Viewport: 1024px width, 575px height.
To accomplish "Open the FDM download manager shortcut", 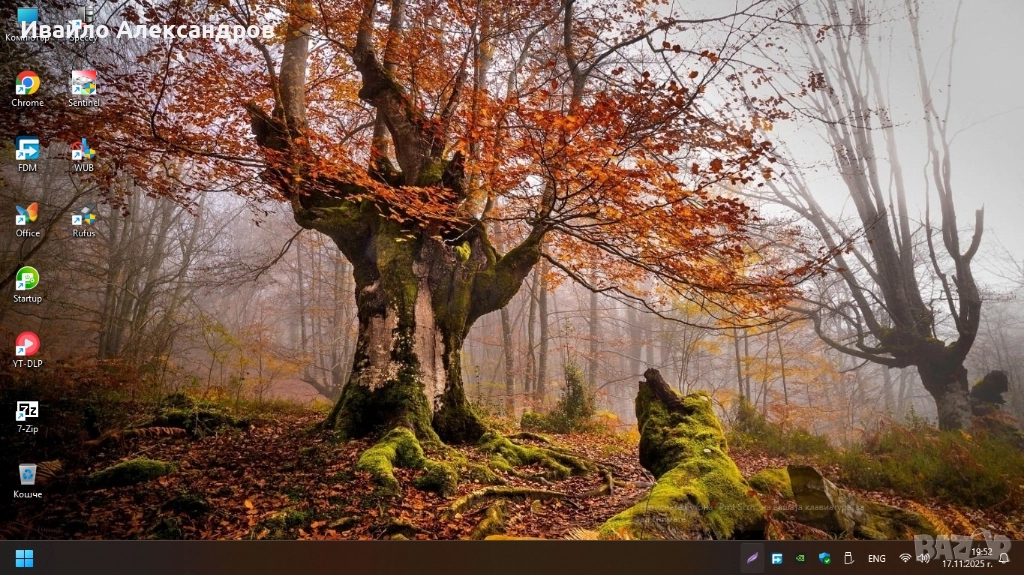I will pos(27,149).
